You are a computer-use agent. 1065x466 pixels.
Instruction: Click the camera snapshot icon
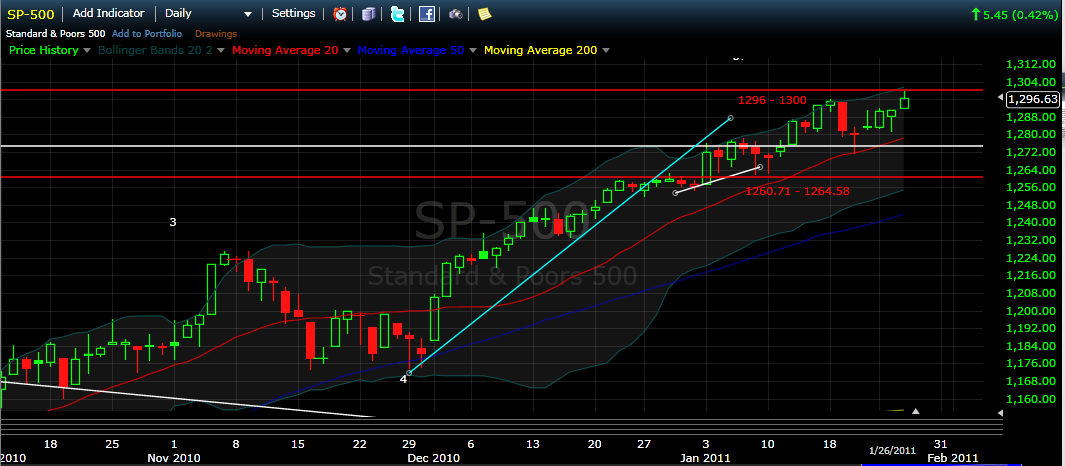point(456,14)
